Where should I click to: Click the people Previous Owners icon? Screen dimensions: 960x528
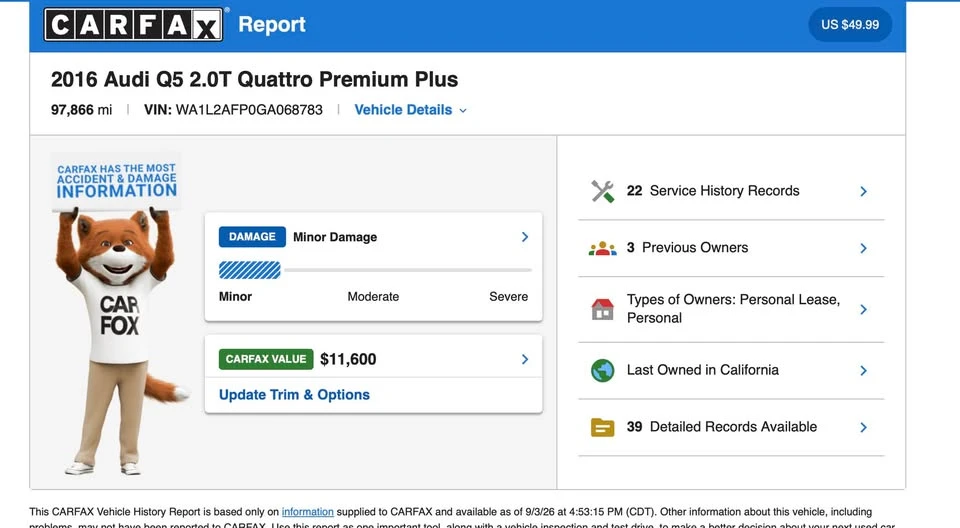pyautogui.click(x=602, y=248)
